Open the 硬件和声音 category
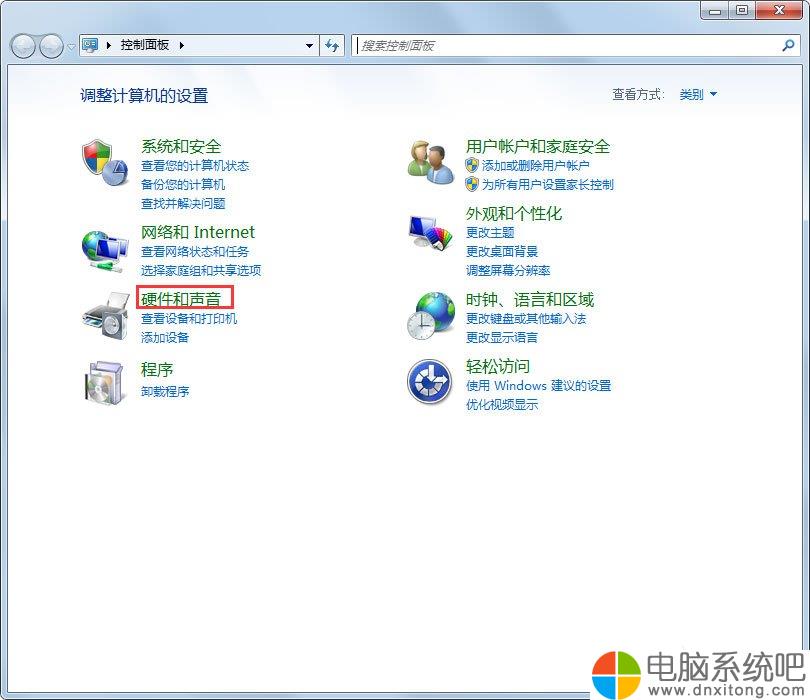 coord(181,299)
